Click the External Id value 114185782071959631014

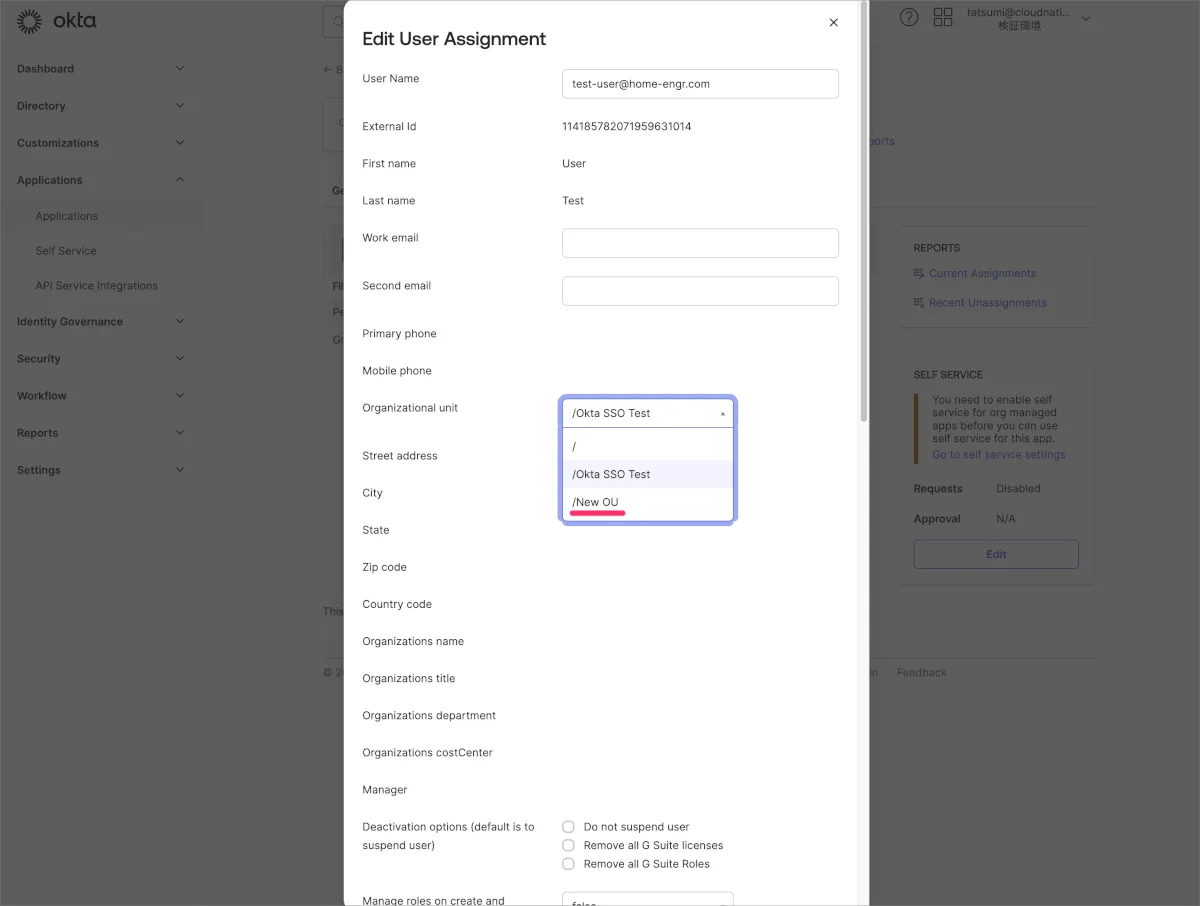click(627, 127)
